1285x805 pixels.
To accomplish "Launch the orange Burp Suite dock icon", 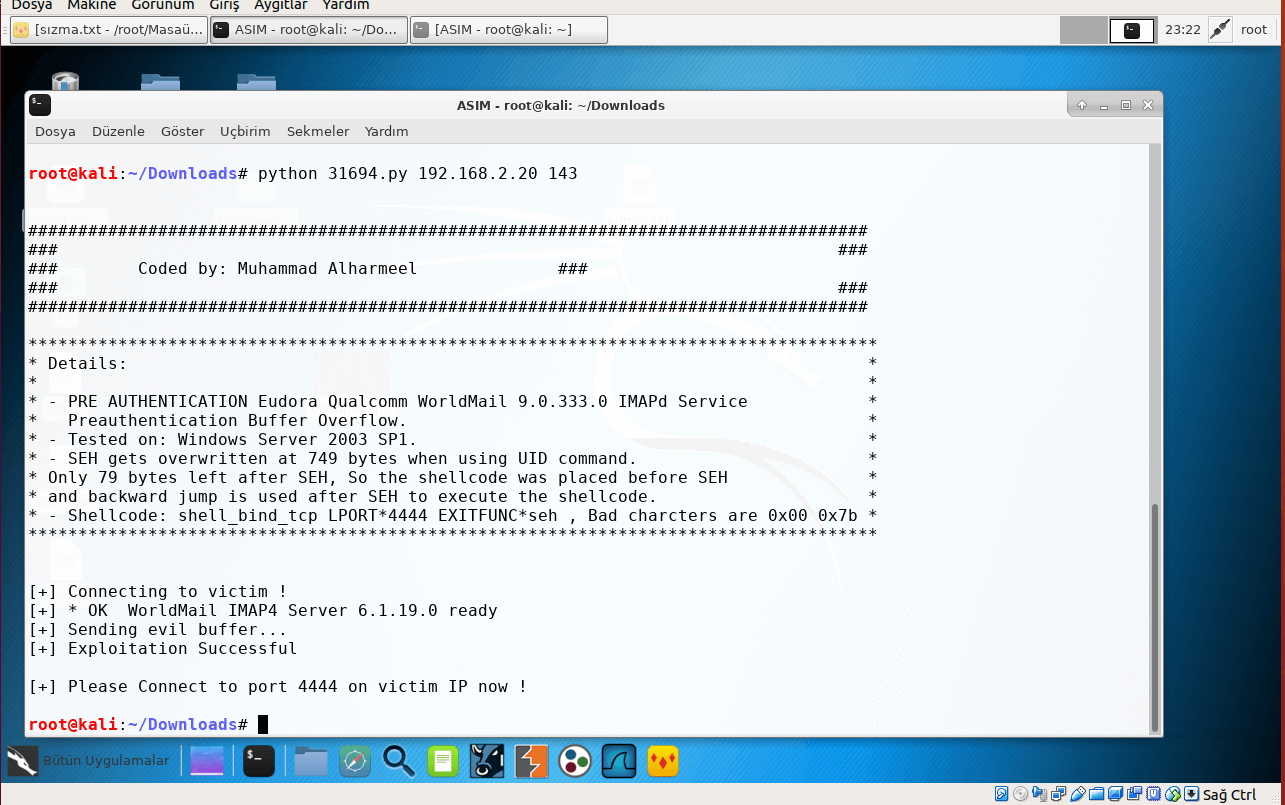I will click(x=531, y=761).
